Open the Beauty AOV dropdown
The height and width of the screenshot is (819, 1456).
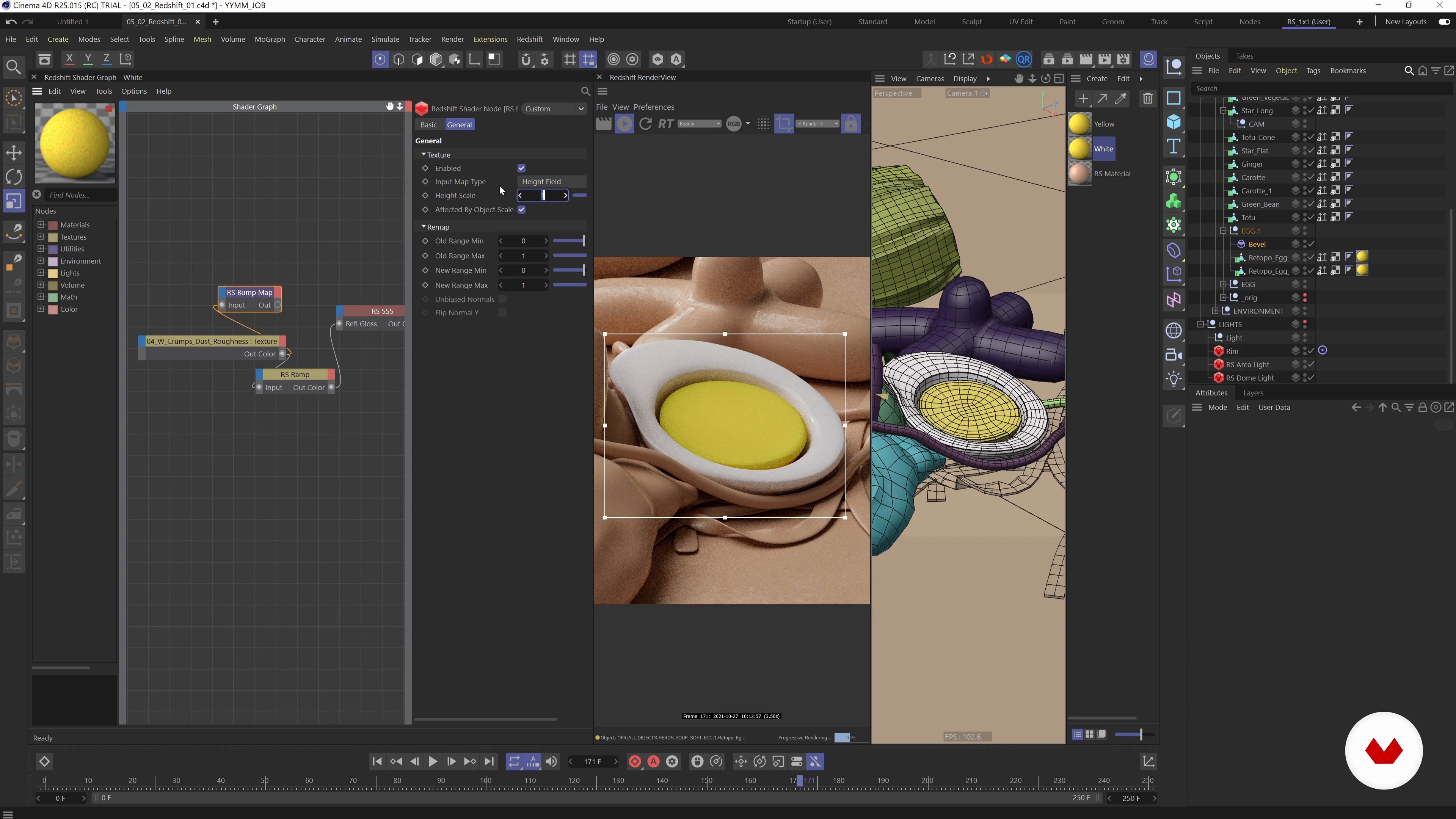point(699,124)
